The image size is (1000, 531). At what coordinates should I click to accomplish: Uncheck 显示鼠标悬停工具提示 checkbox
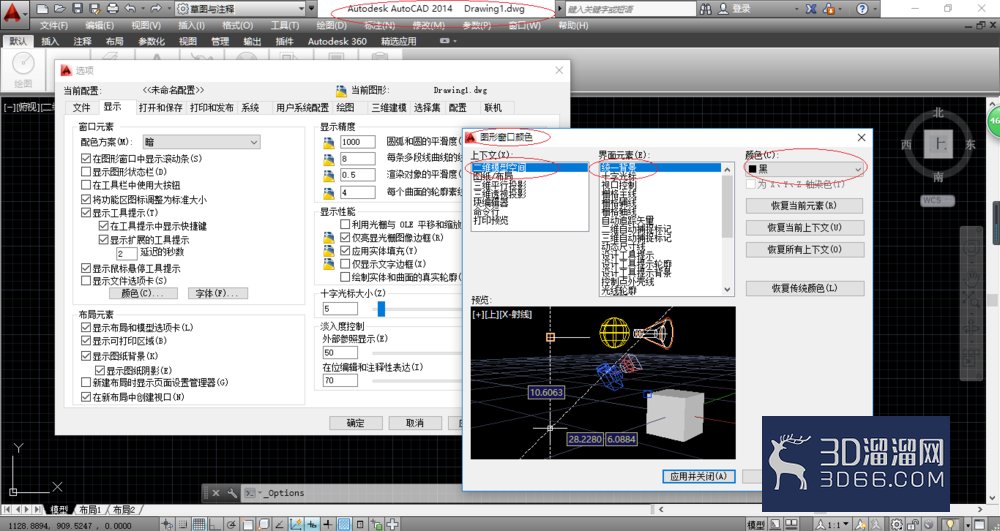click(x=86, y=268)
